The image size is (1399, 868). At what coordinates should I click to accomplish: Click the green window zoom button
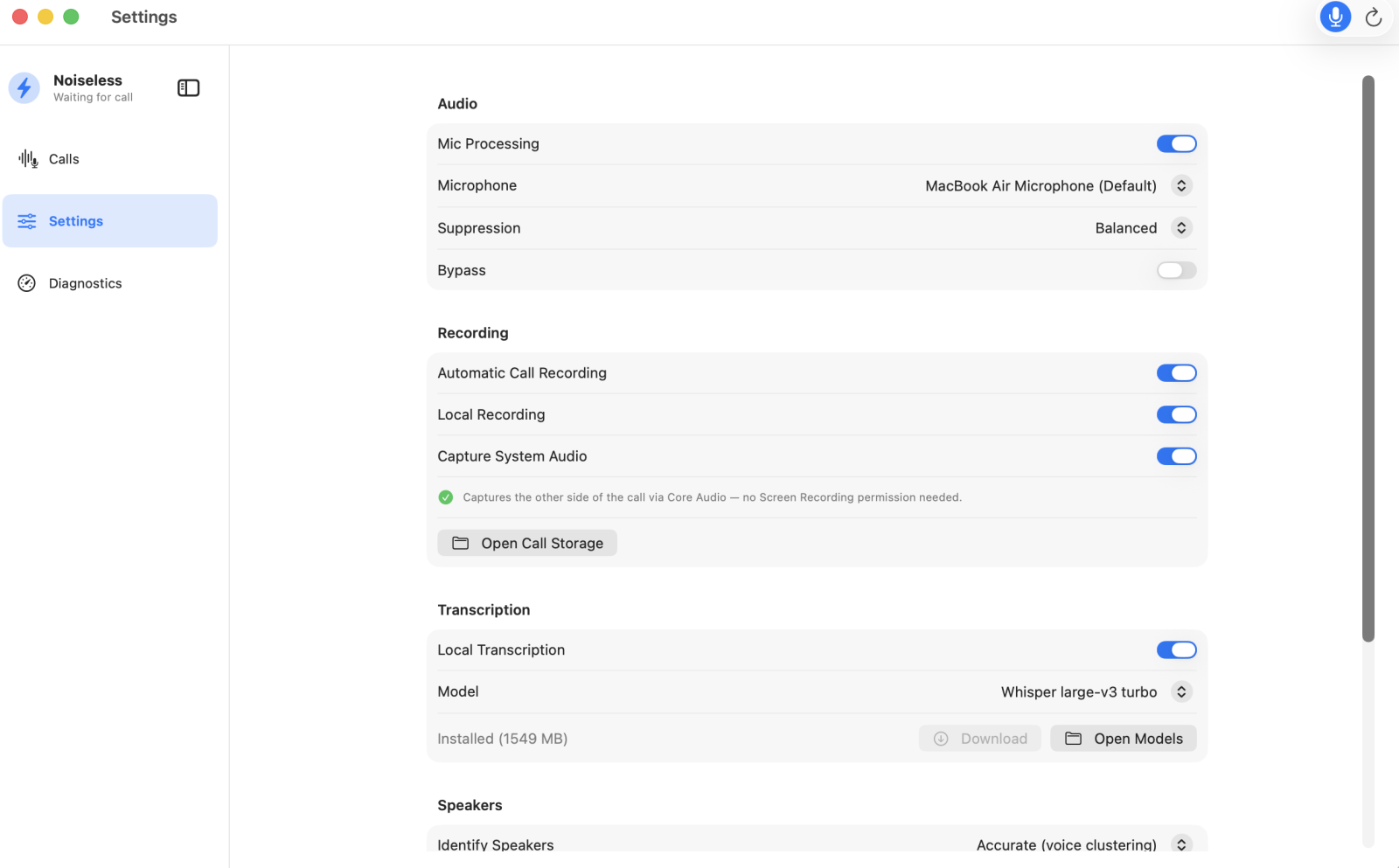[72, 17]
